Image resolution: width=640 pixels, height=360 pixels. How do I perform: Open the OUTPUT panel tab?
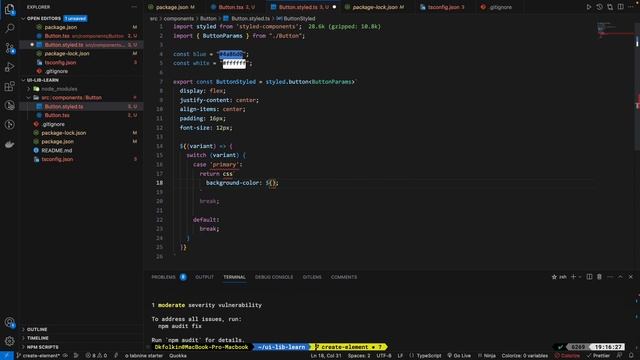coord(204,277)
